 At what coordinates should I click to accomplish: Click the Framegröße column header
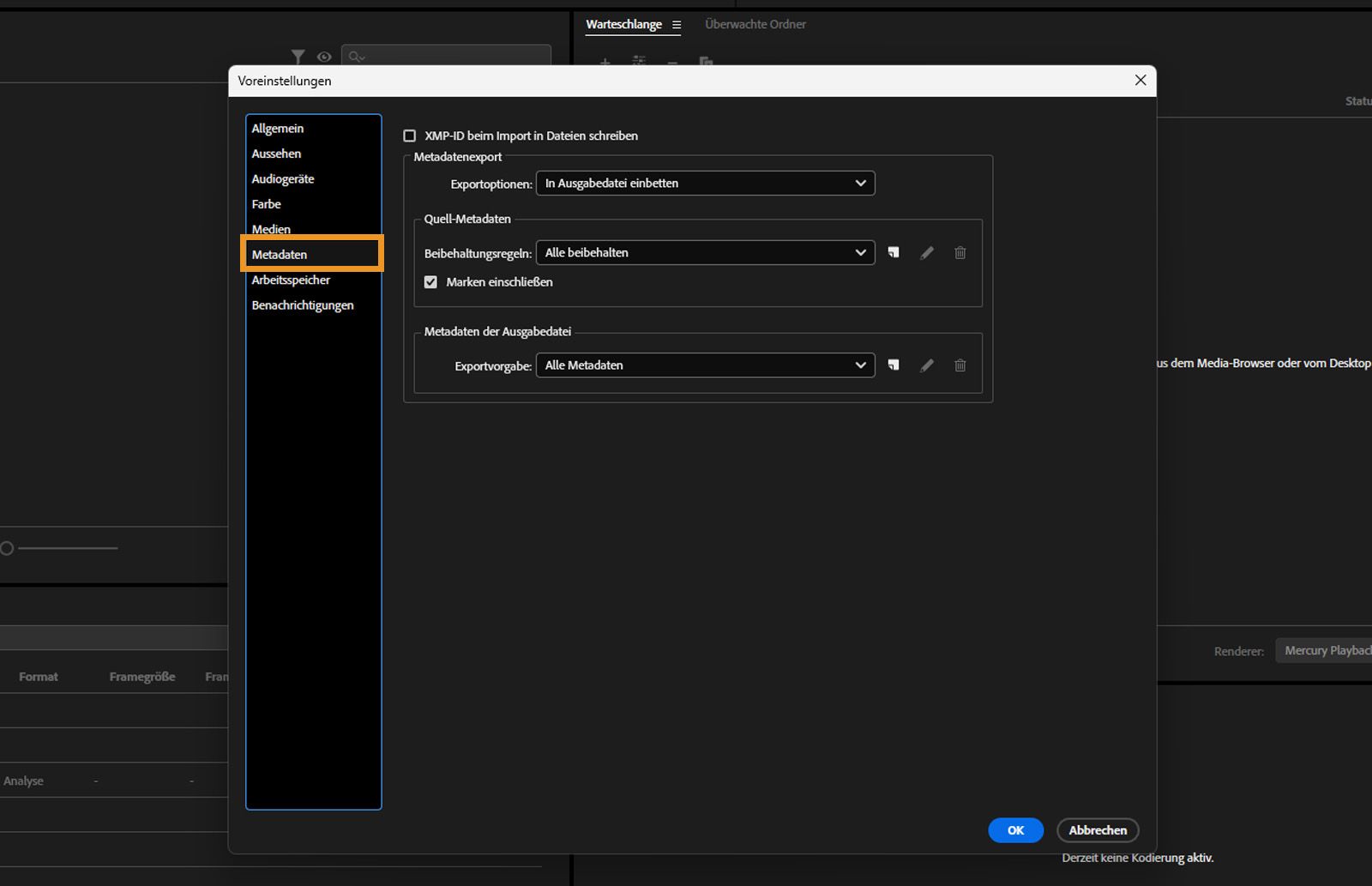[x=142, y=677]
